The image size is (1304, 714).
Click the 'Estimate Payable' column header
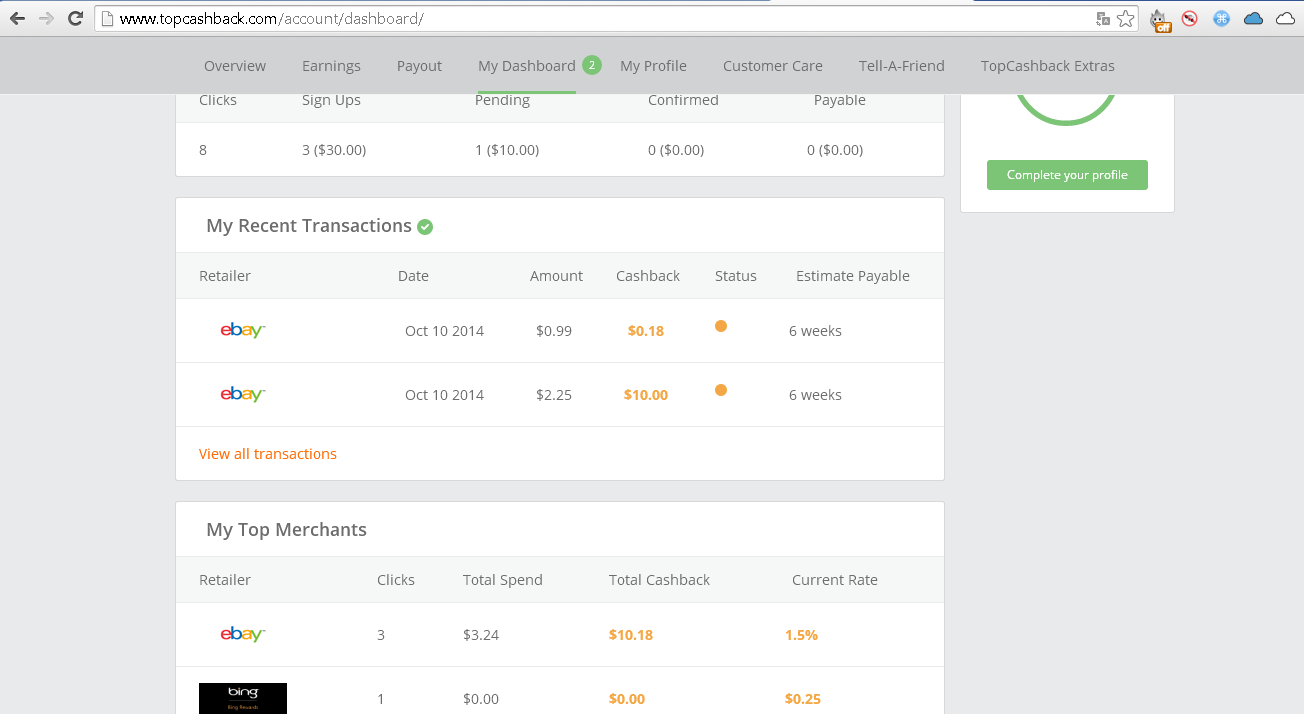(853, 276)
